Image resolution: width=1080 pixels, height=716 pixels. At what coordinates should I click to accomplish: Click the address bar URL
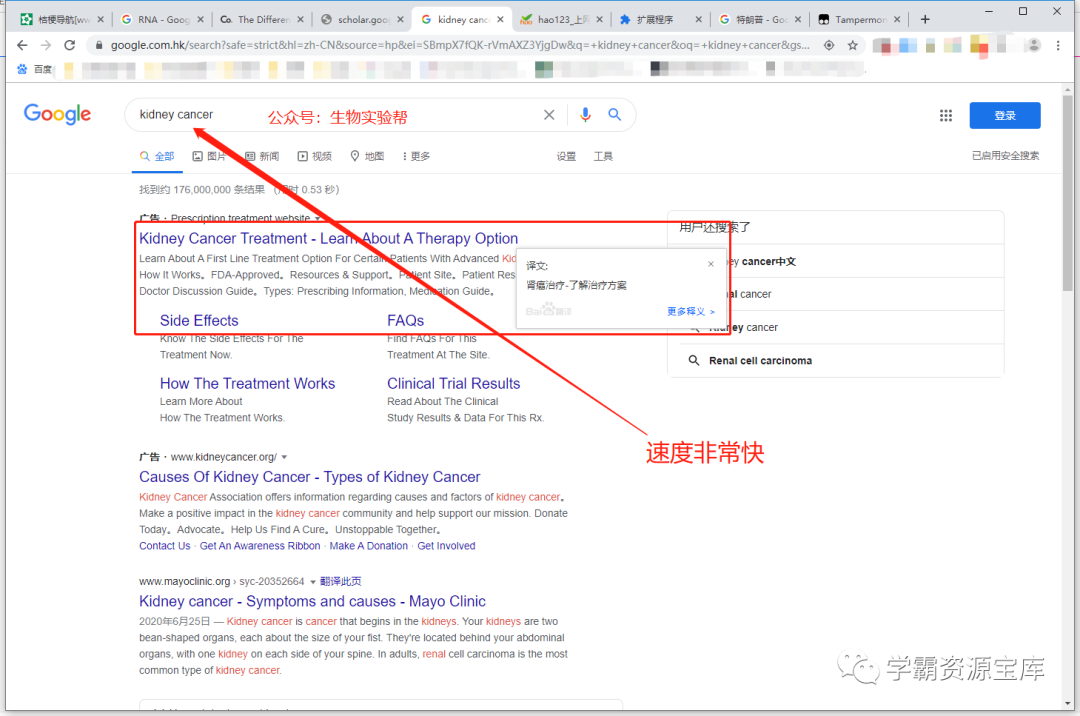pos(460,45)
